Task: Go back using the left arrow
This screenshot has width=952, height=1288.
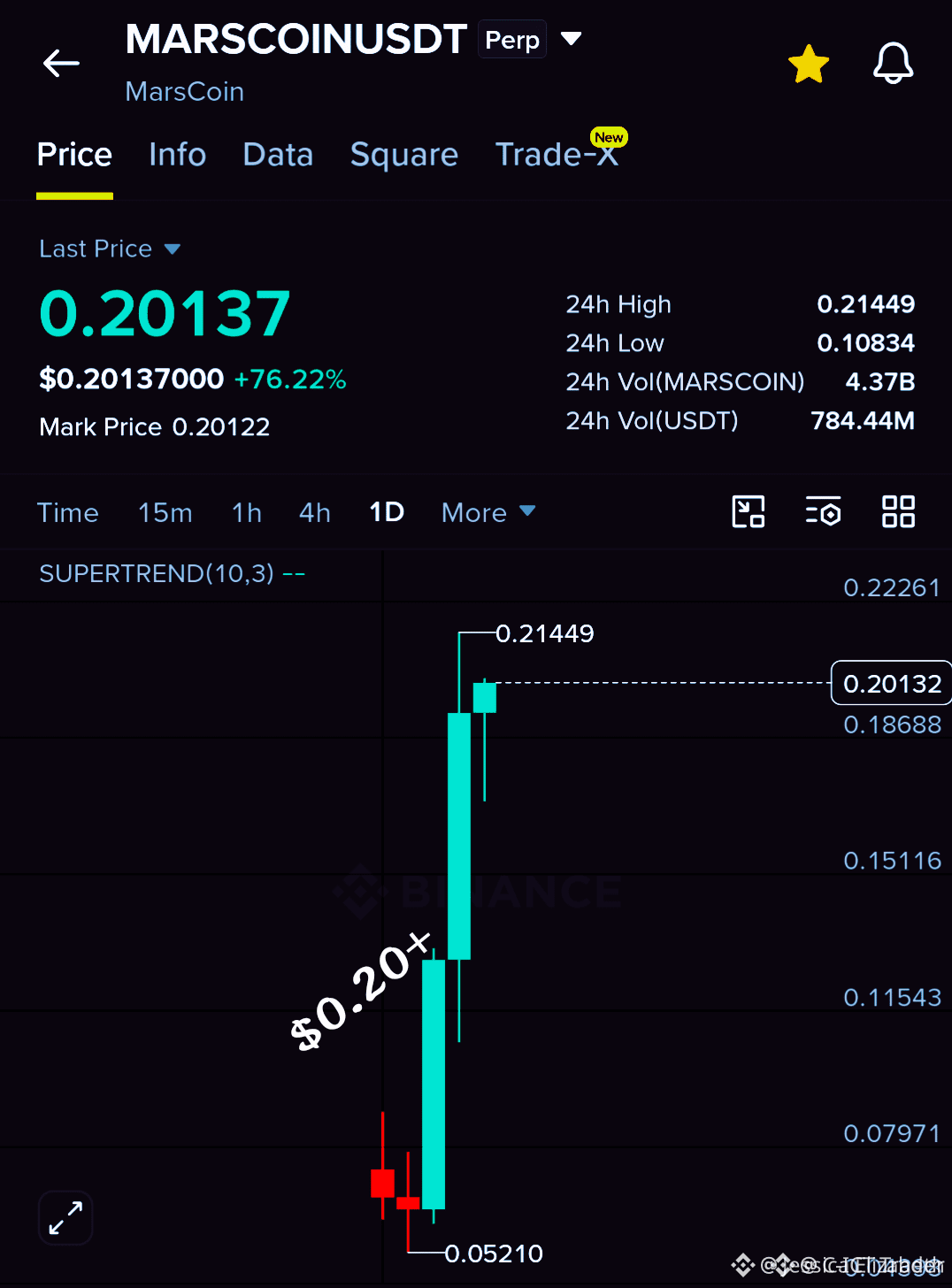Action: 61,64
